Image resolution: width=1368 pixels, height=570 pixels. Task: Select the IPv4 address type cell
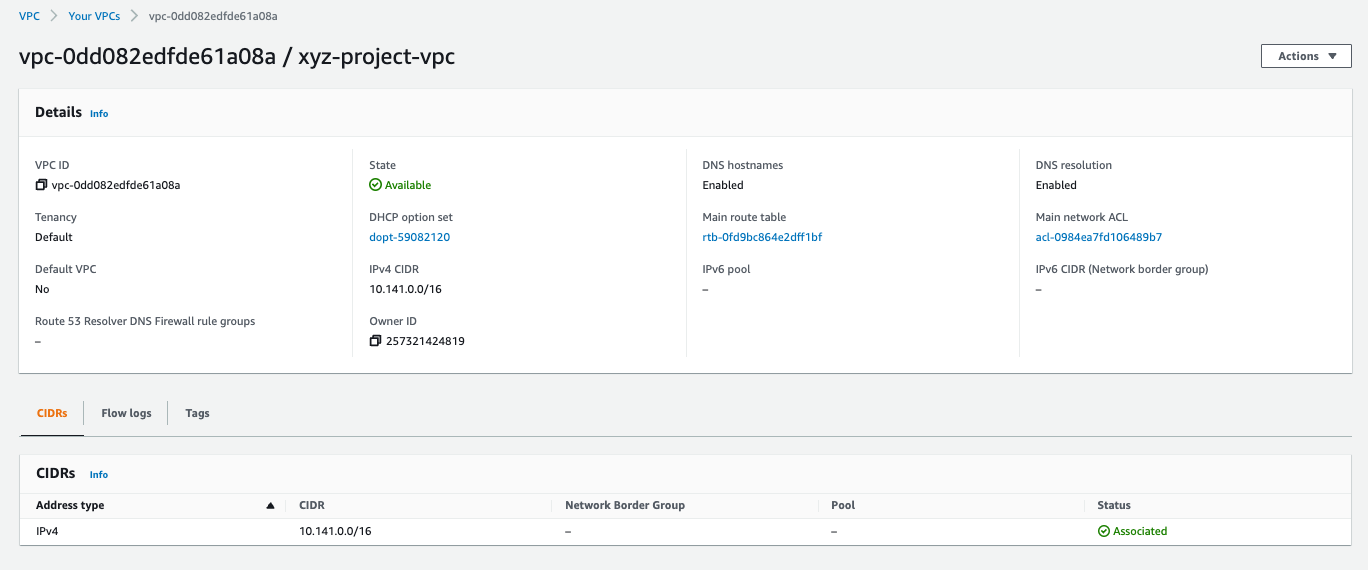pos(47,531)
